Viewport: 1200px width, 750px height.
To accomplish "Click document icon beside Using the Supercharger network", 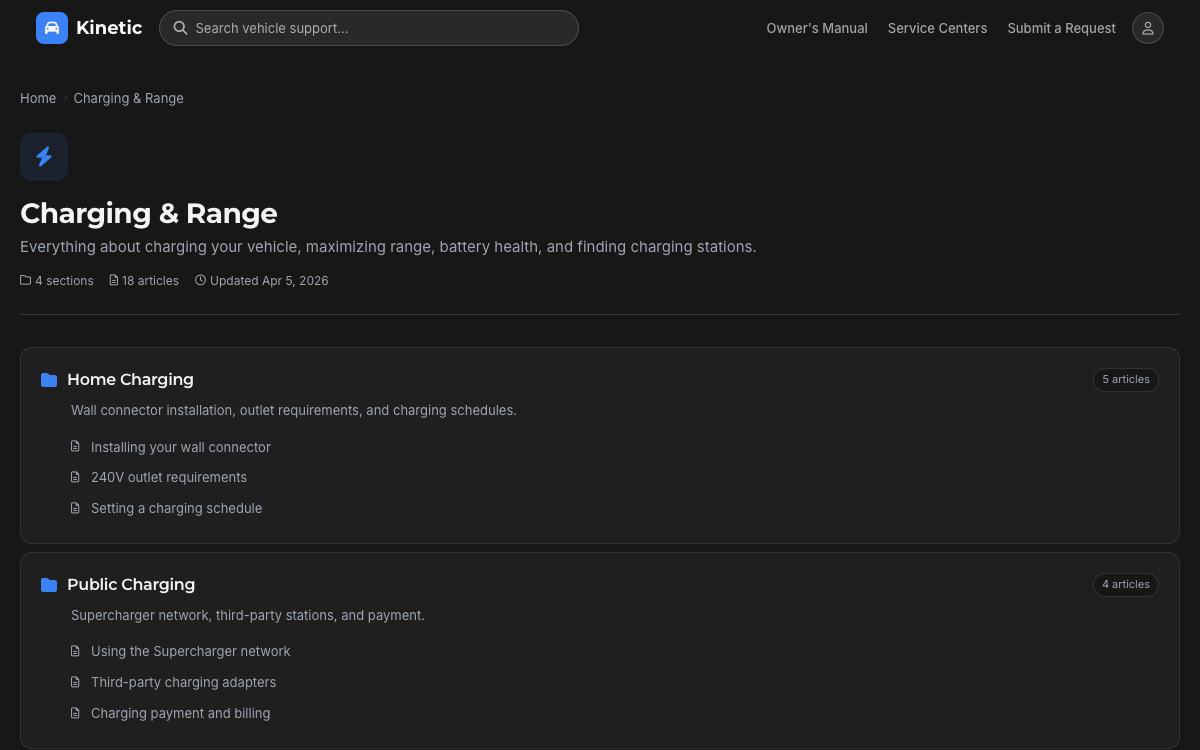I will (x=75, y=651).
